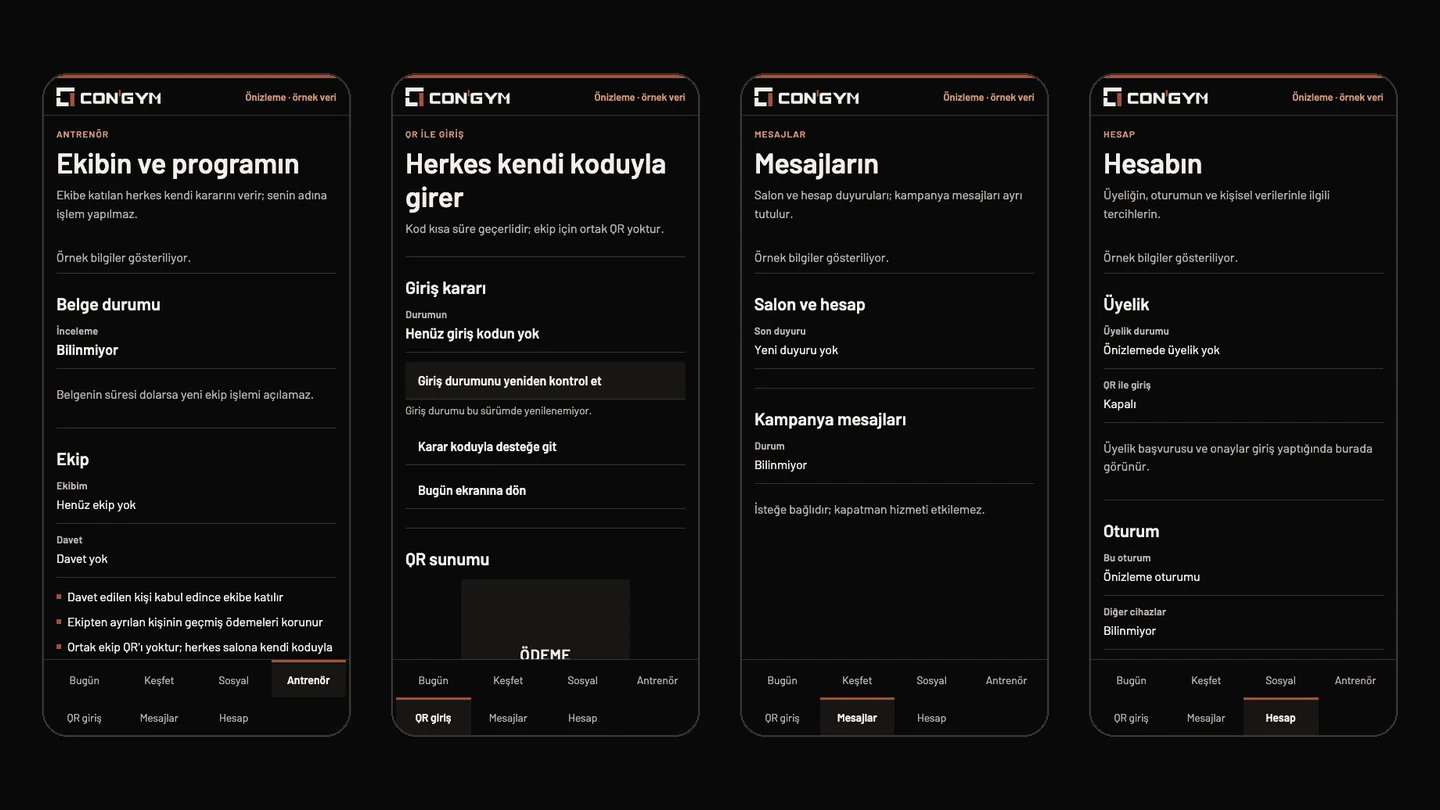
Task: Open 'Karar koduyla desteğe git' link
Action: 545,447
